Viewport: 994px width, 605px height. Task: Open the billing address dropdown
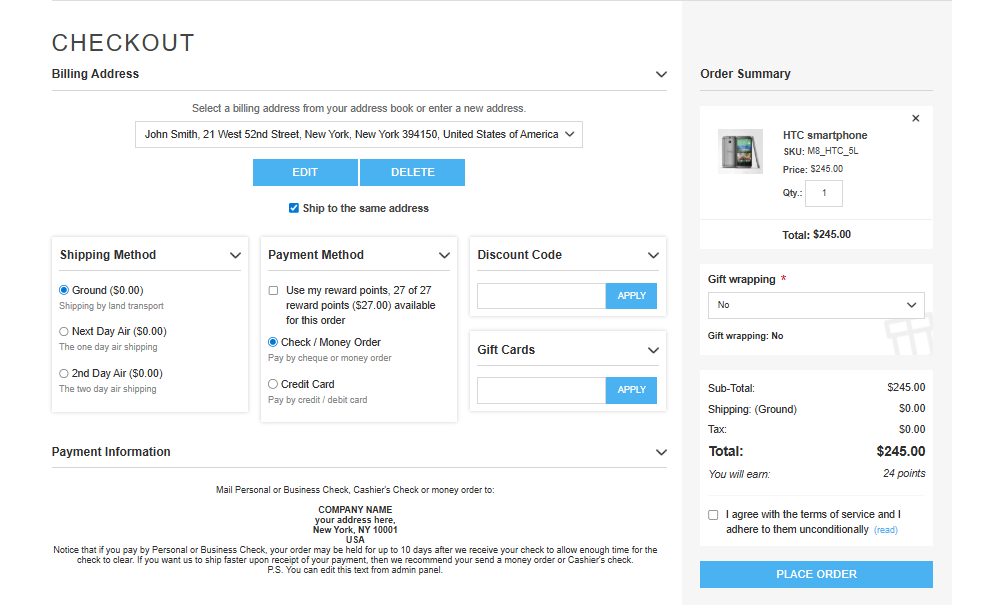pyautogui.click(x=358, y=135)
